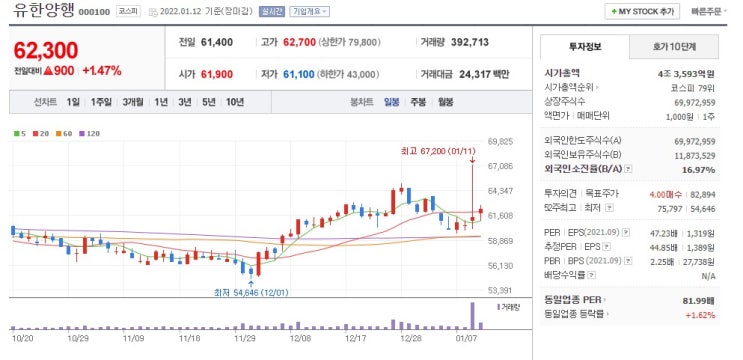Open help icon beside PER EPS(2021.09)
Screen dimensions: 743x360
click(626, 233)
